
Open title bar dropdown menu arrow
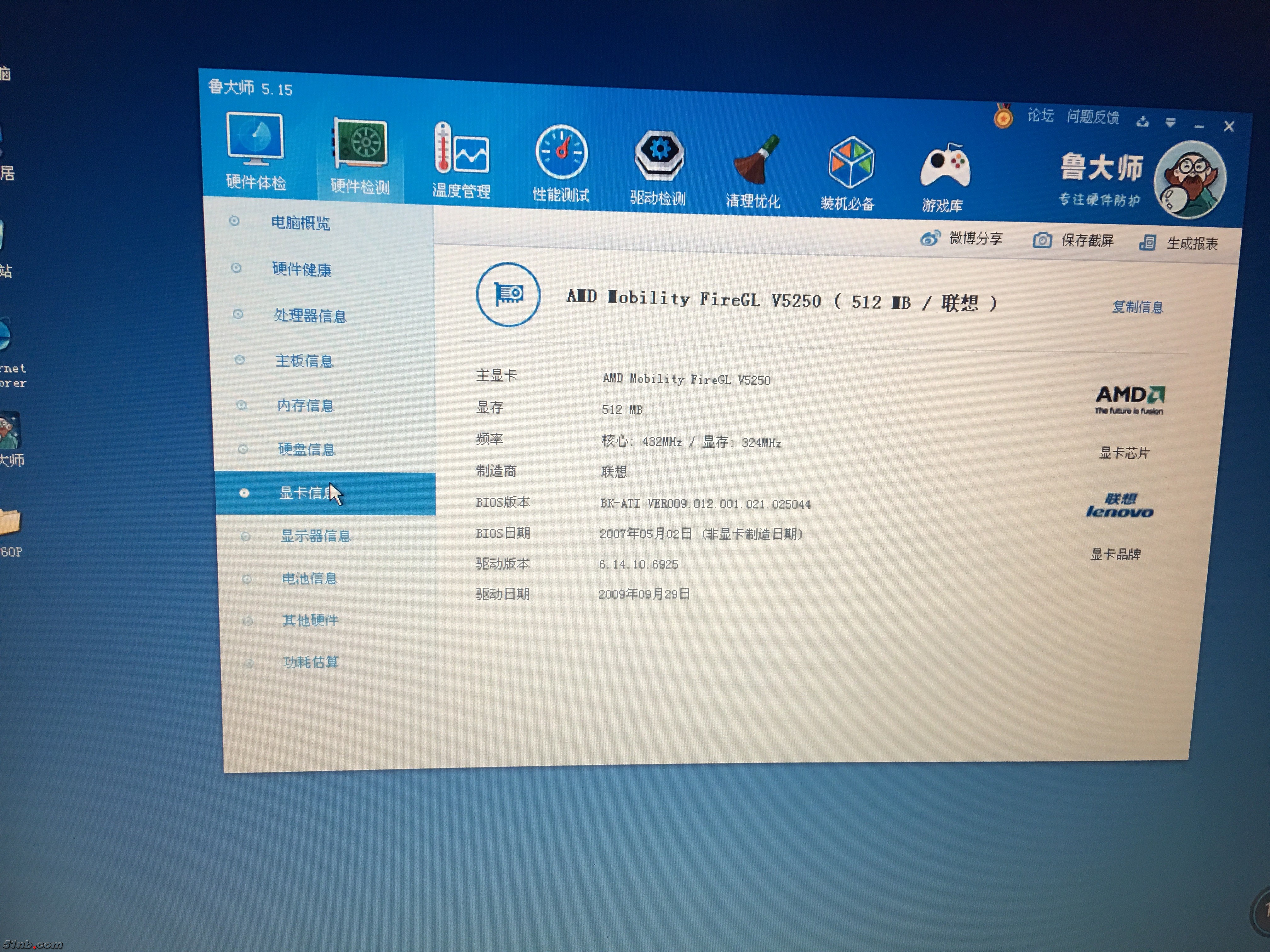coord(1170,122)
